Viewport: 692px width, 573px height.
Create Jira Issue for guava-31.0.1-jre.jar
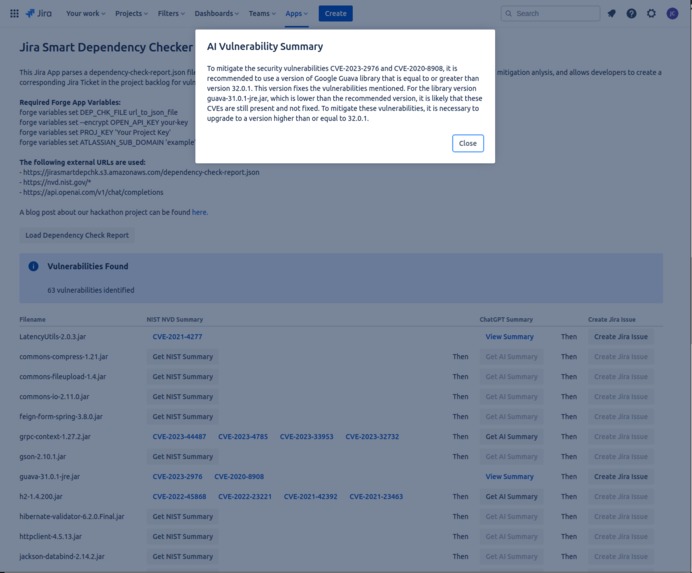tap(621, 477)
